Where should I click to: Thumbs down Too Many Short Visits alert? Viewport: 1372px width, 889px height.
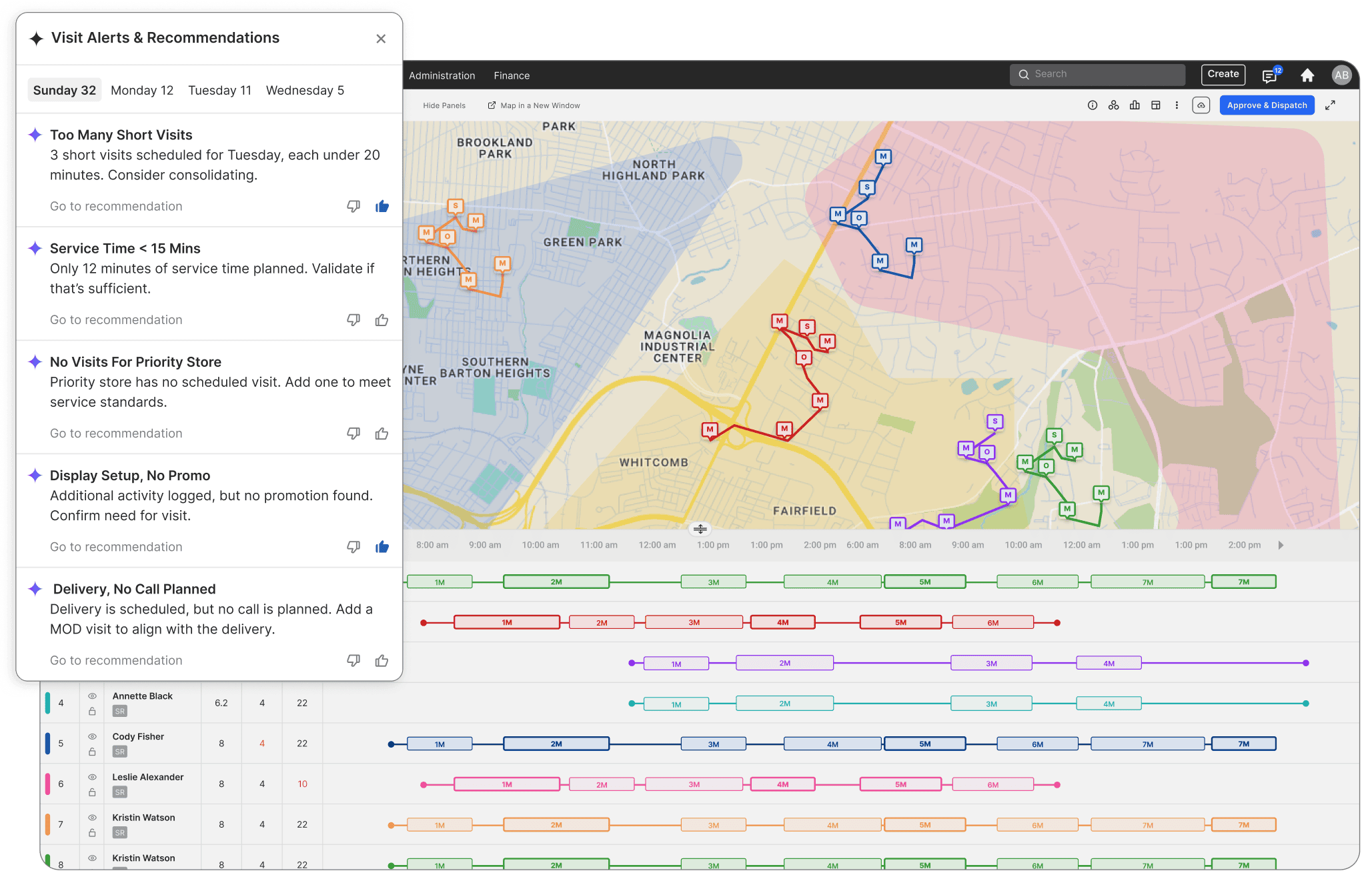click(x=354, y=207)
